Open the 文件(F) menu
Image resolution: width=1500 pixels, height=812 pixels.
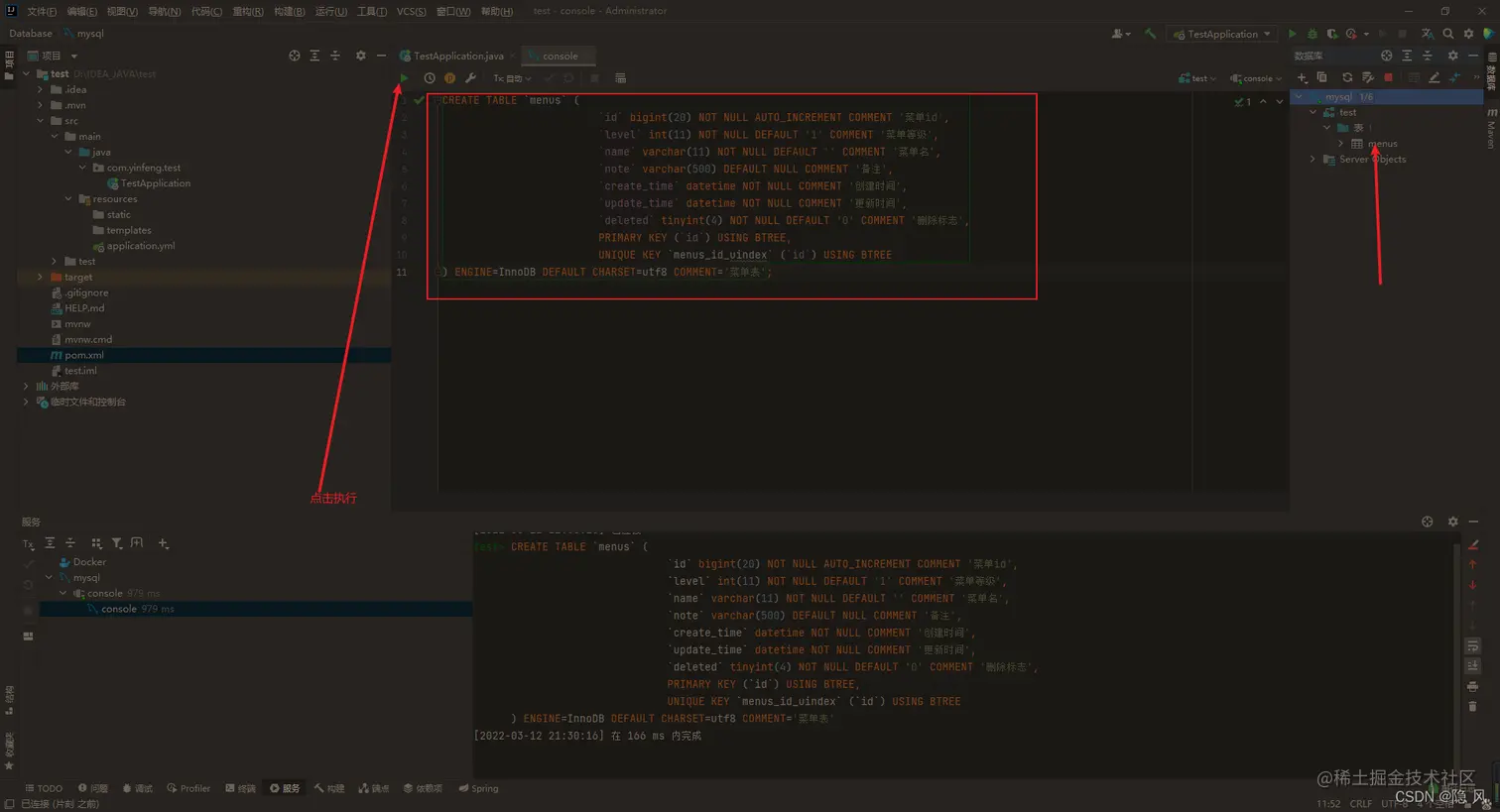(x=41, y=11)
